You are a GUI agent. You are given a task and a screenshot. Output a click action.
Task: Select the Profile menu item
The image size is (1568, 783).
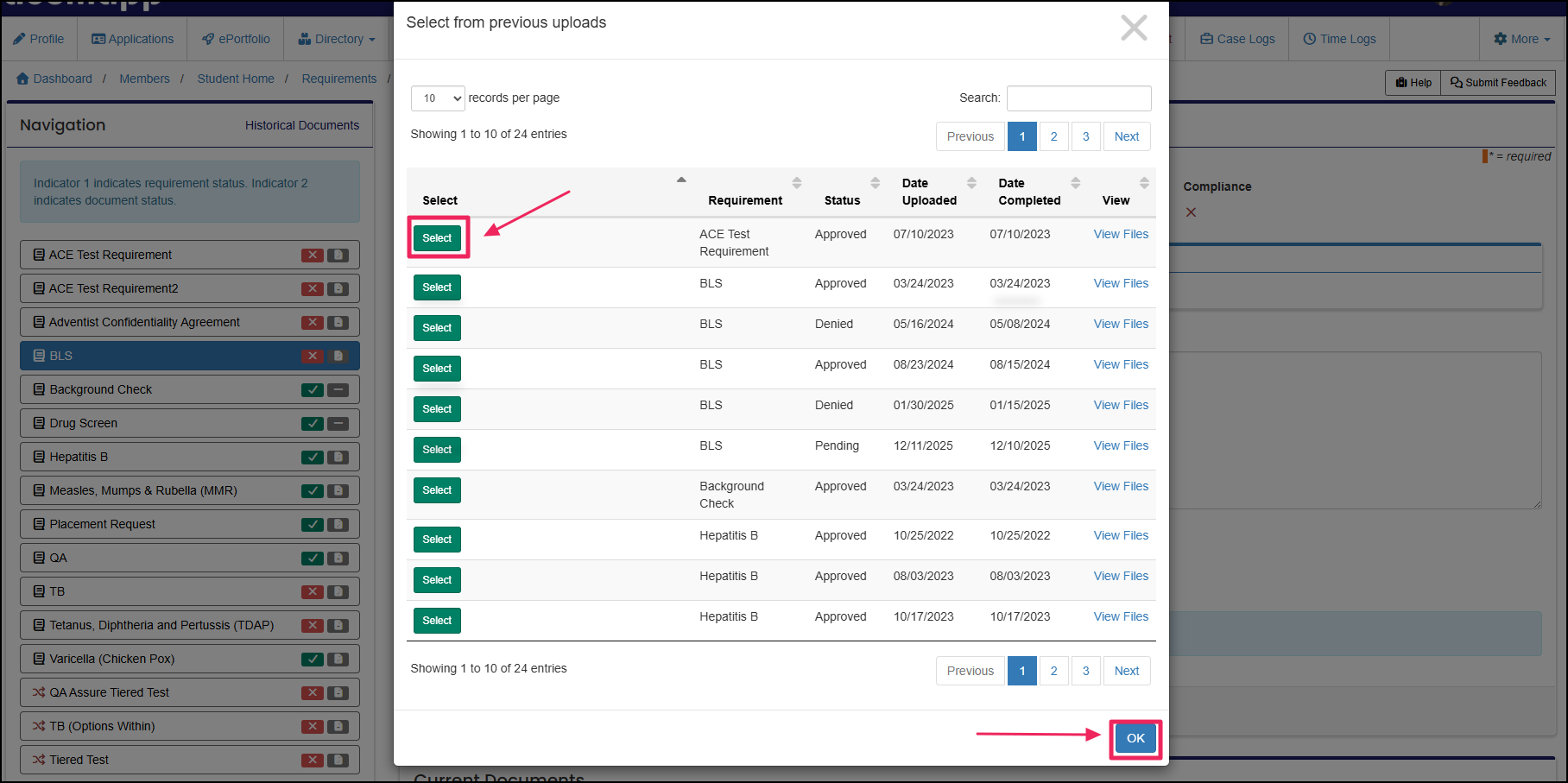39,38
